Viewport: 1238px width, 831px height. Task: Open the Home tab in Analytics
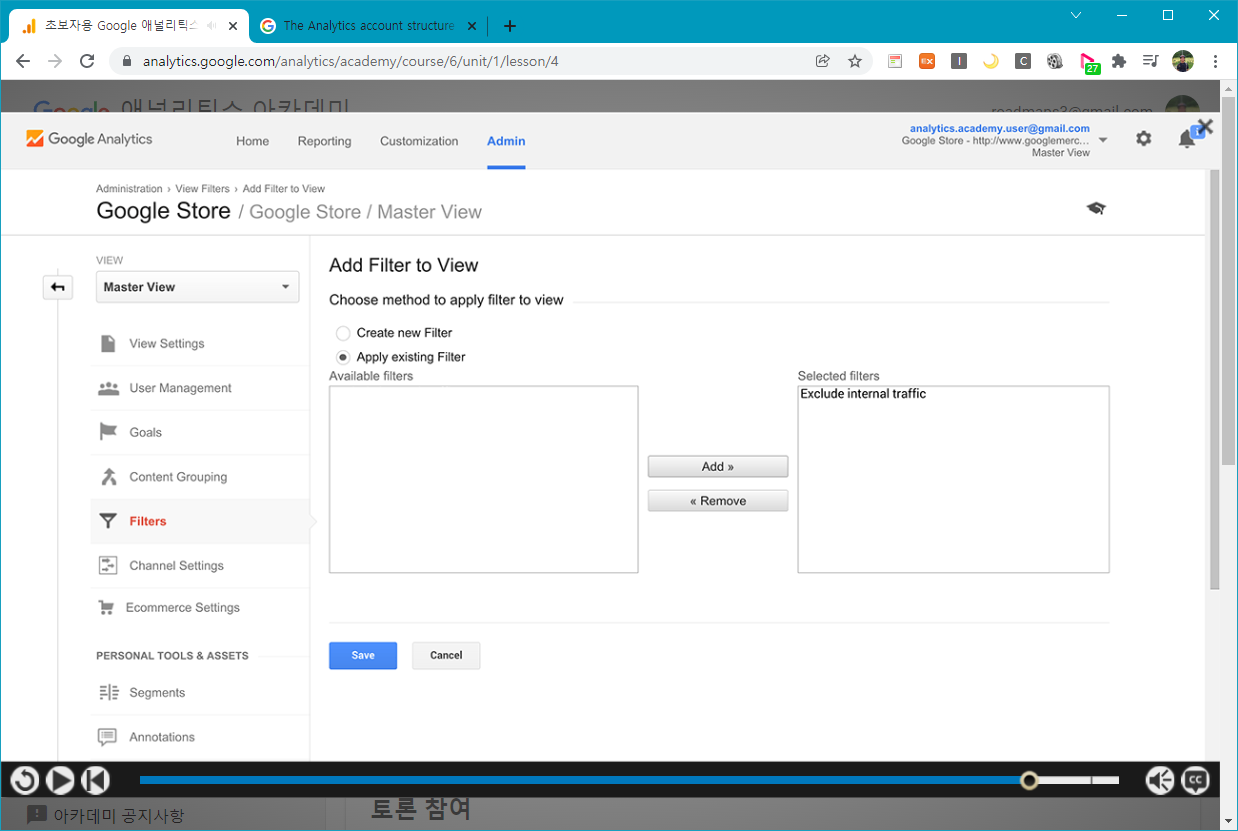click(252, 141)
